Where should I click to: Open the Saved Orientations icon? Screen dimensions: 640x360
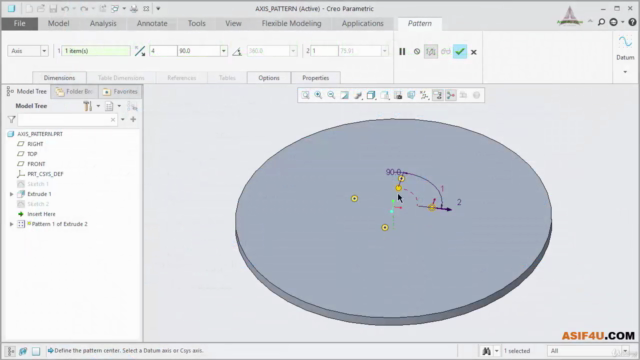pos(384,95)
